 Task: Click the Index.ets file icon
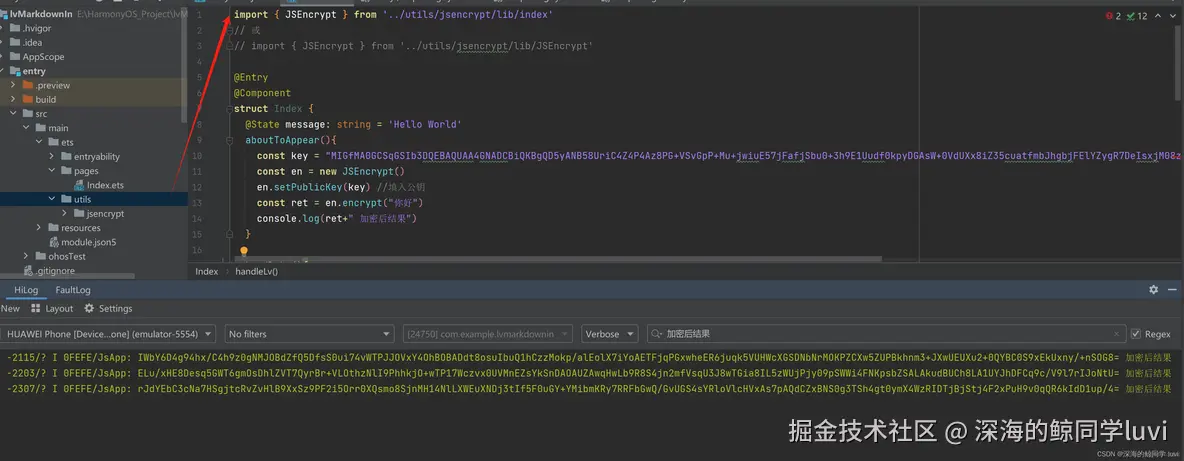pos(79,185)
